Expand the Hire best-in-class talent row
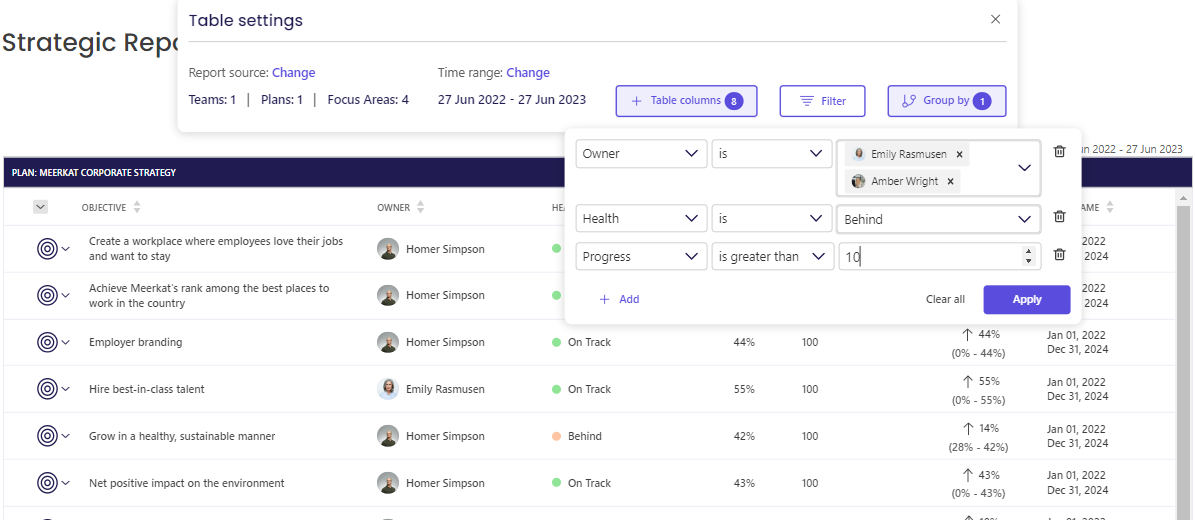The width and height of the screenshot is (1195, 520). pos(66,389)
